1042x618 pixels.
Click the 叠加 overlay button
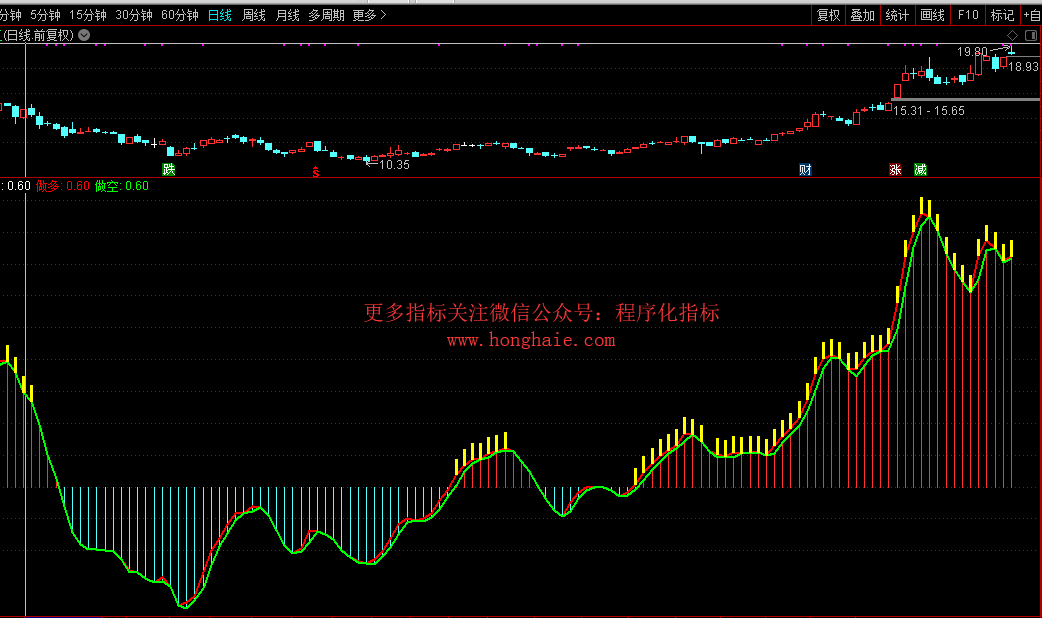tap(862, 15)
